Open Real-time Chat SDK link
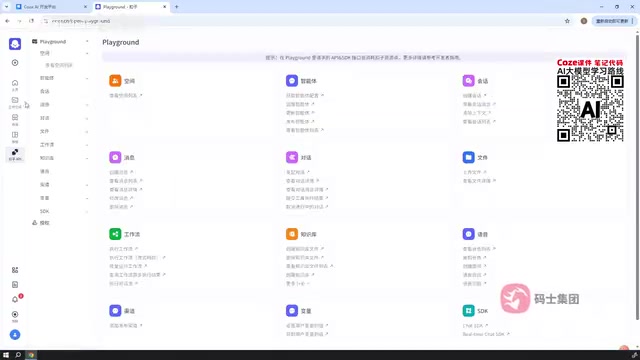This screenshot has height=360, width=640. 486,334
